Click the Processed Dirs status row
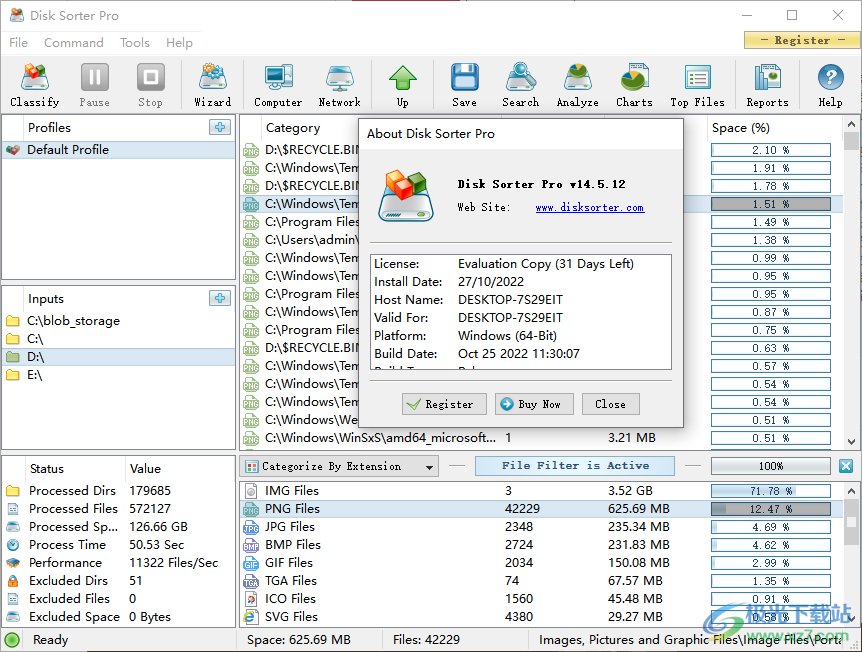The width and height of the screenshot is (862, 652). [119, 490]
